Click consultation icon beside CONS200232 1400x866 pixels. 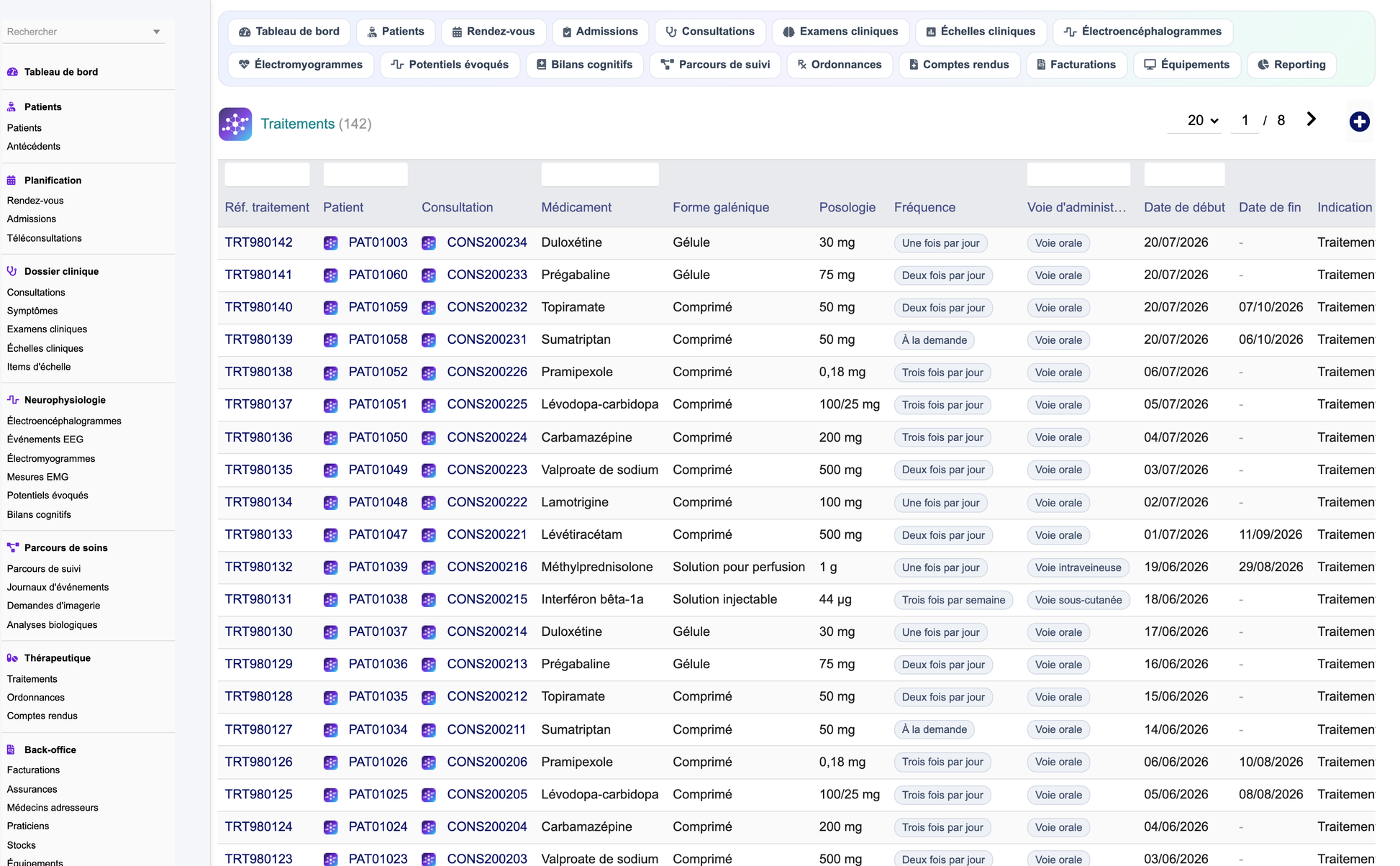coord(429,308)
